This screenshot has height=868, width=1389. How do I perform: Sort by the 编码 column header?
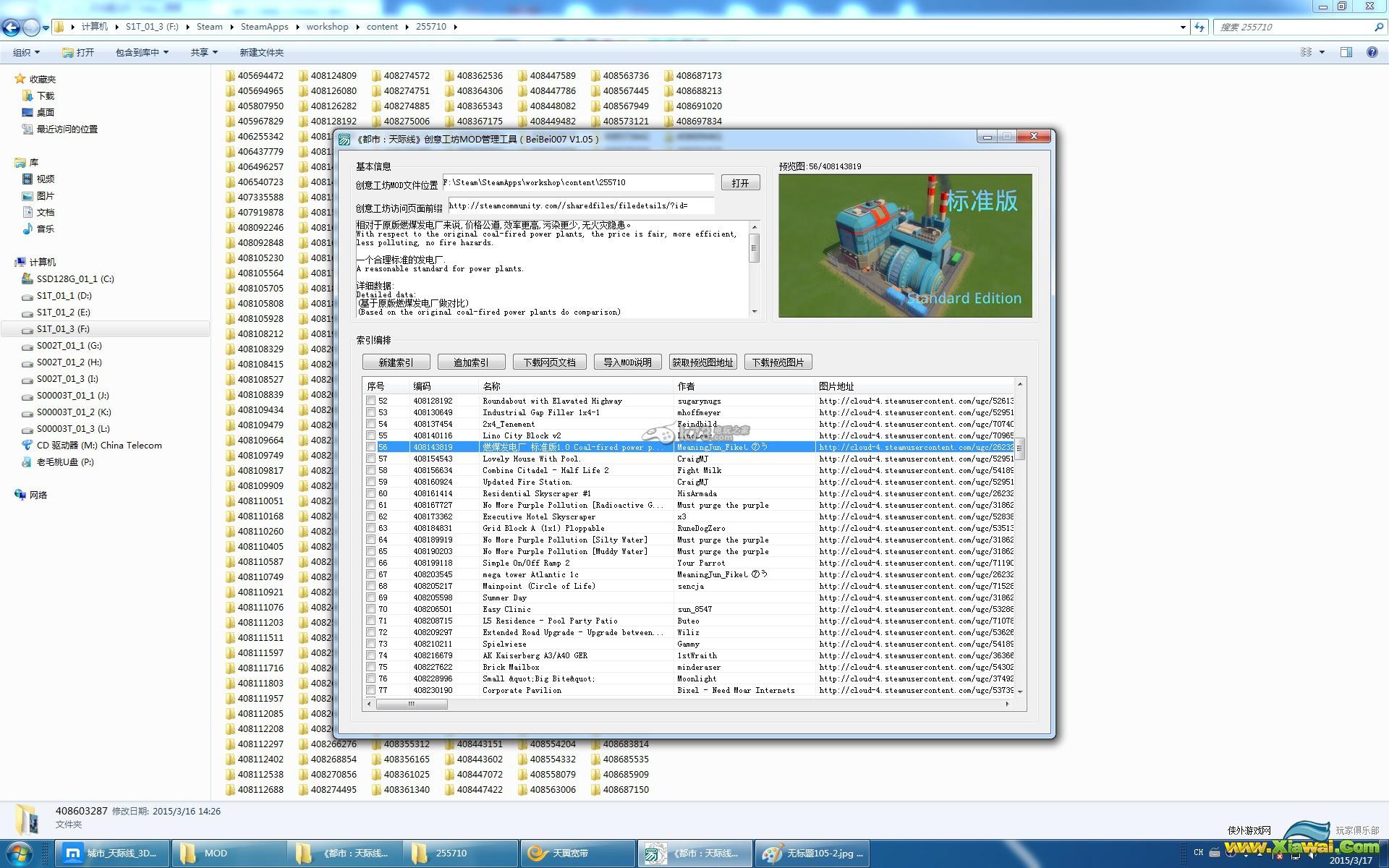click(444, 386)
